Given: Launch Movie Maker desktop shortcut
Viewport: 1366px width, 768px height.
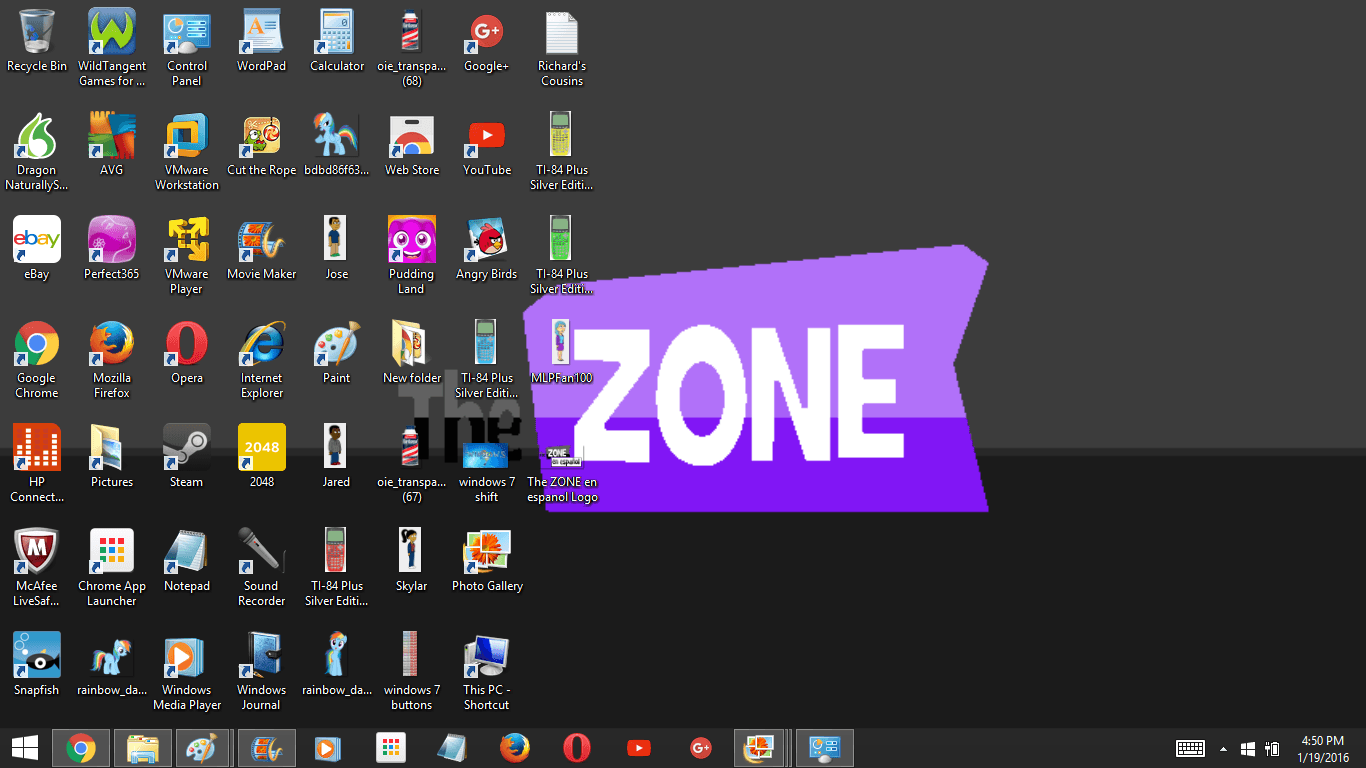Looking at the screenshot, I should (x=262, y=249).
